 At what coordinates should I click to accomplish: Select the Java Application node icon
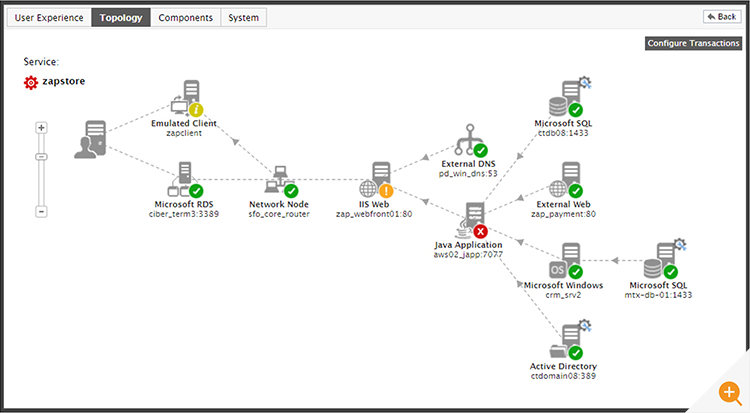tap(470, 220)
